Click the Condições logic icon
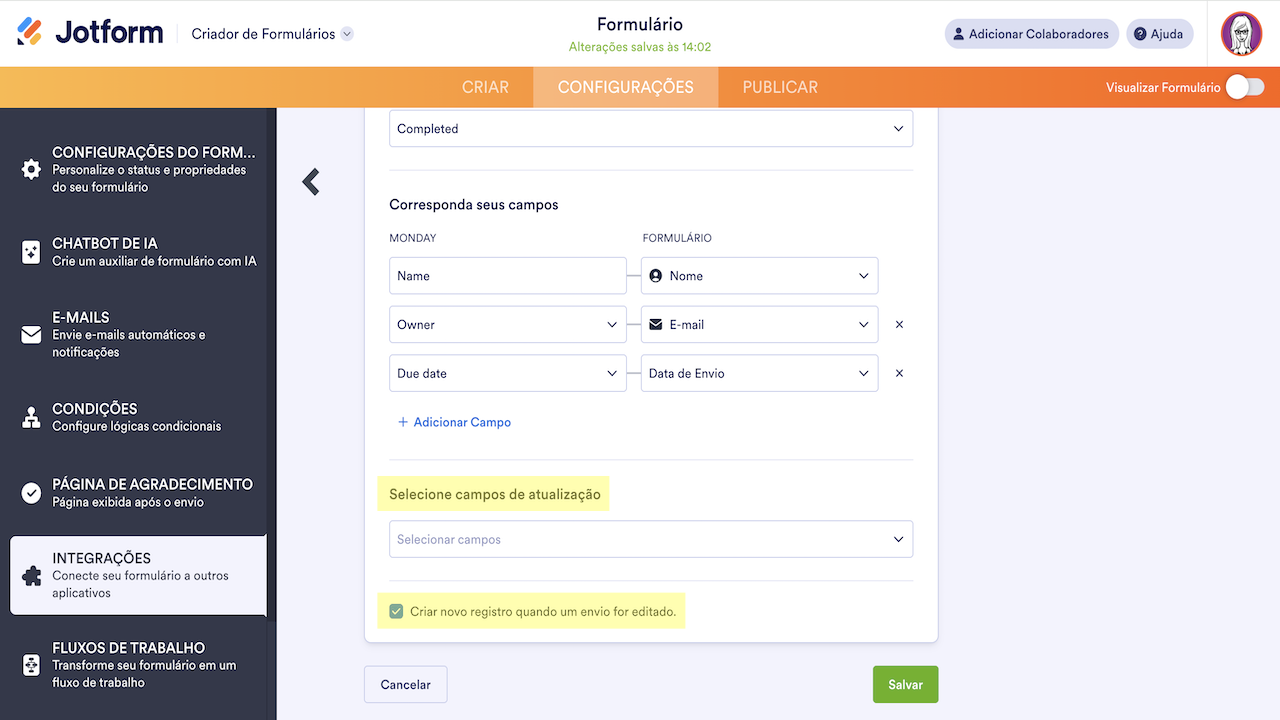The width and height of the screenshot is (1280, 720). [x=31, y=418]
